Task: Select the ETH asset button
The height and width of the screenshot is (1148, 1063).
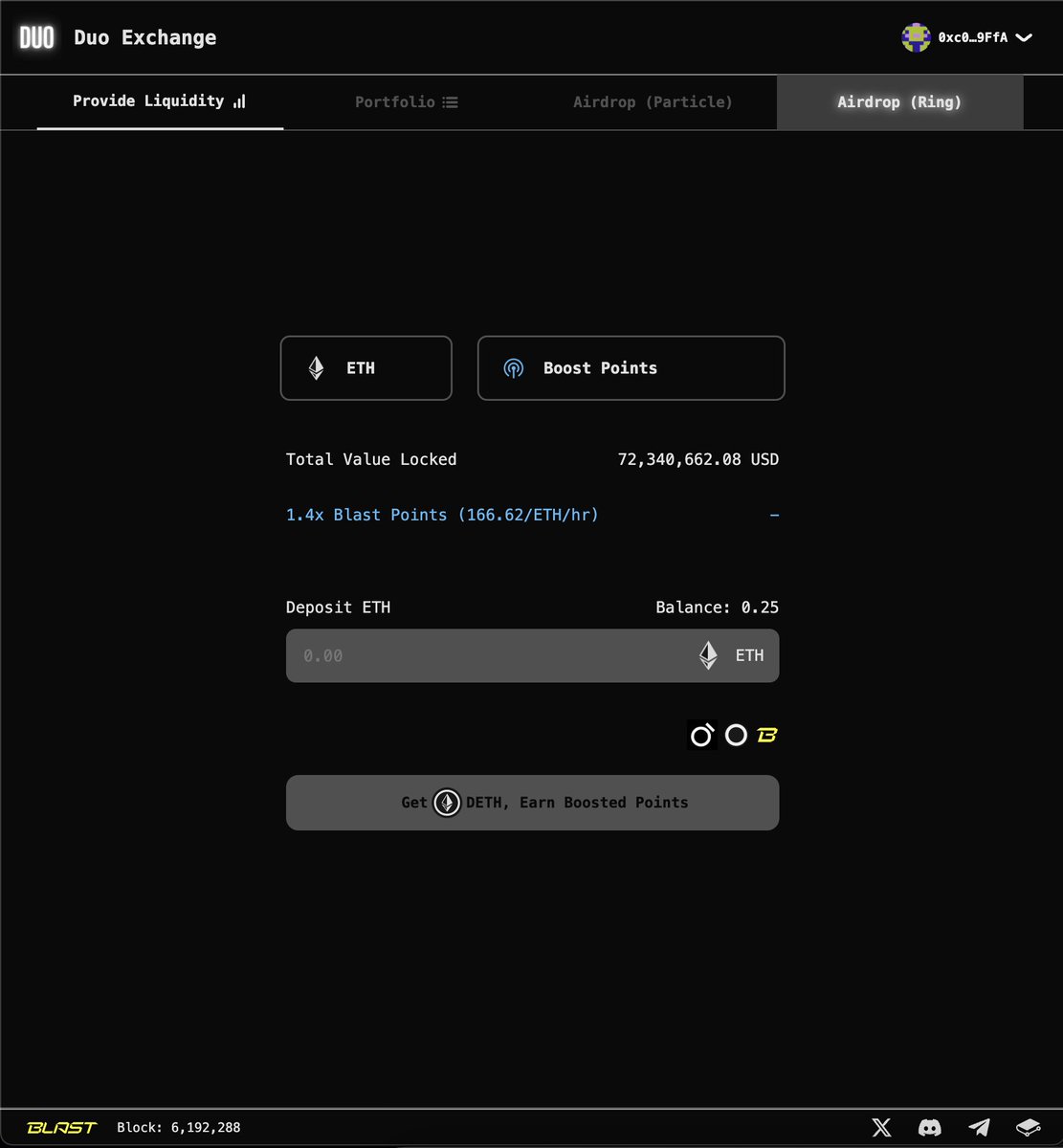Action: [x=365, y=367]
